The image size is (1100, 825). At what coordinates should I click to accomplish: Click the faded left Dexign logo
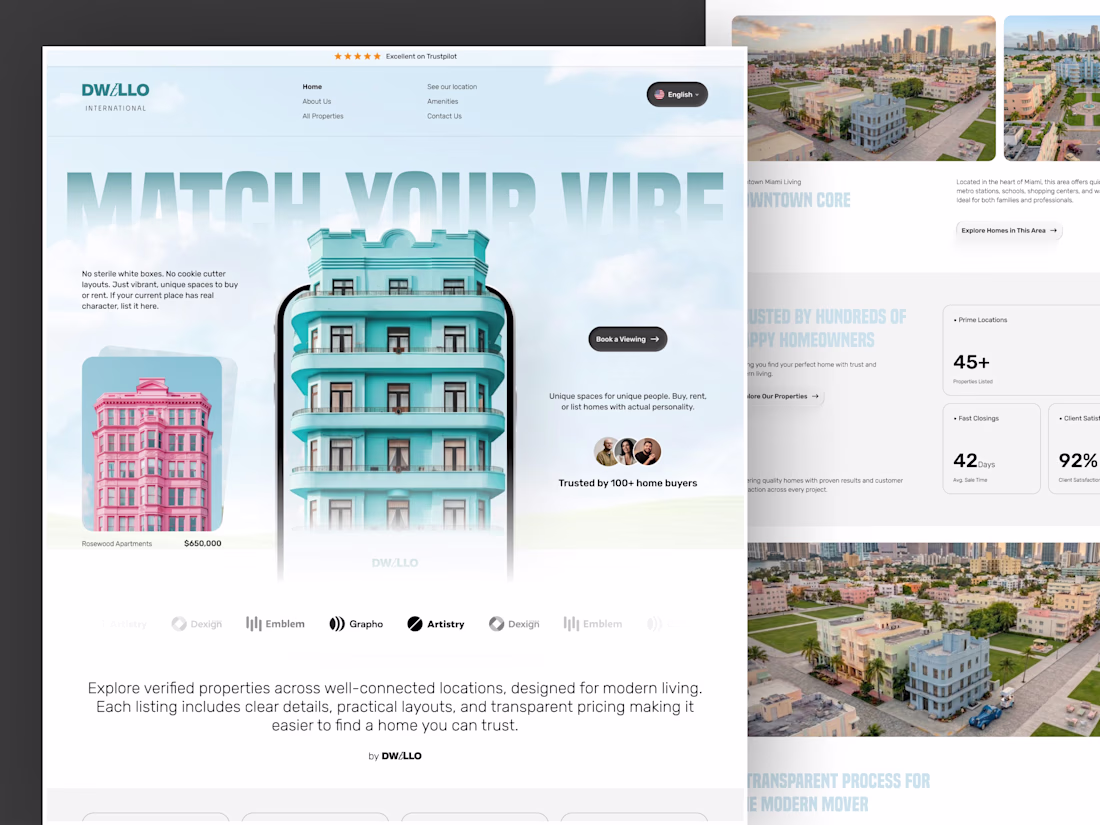[x=196, y=624]
